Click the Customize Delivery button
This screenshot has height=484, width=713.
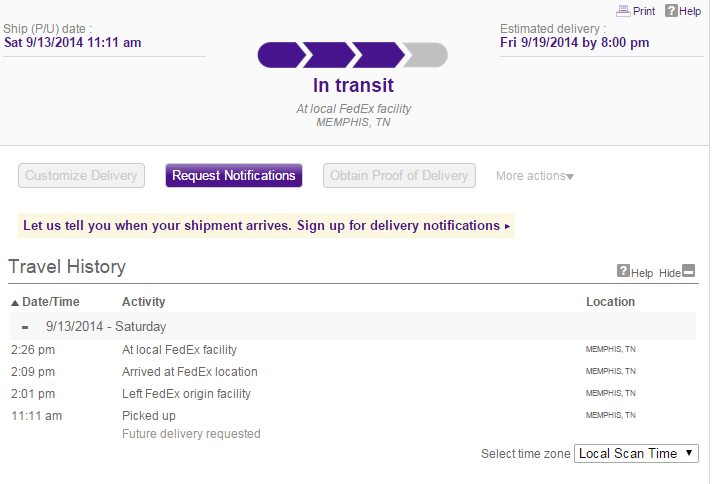(x=81, y=176)
